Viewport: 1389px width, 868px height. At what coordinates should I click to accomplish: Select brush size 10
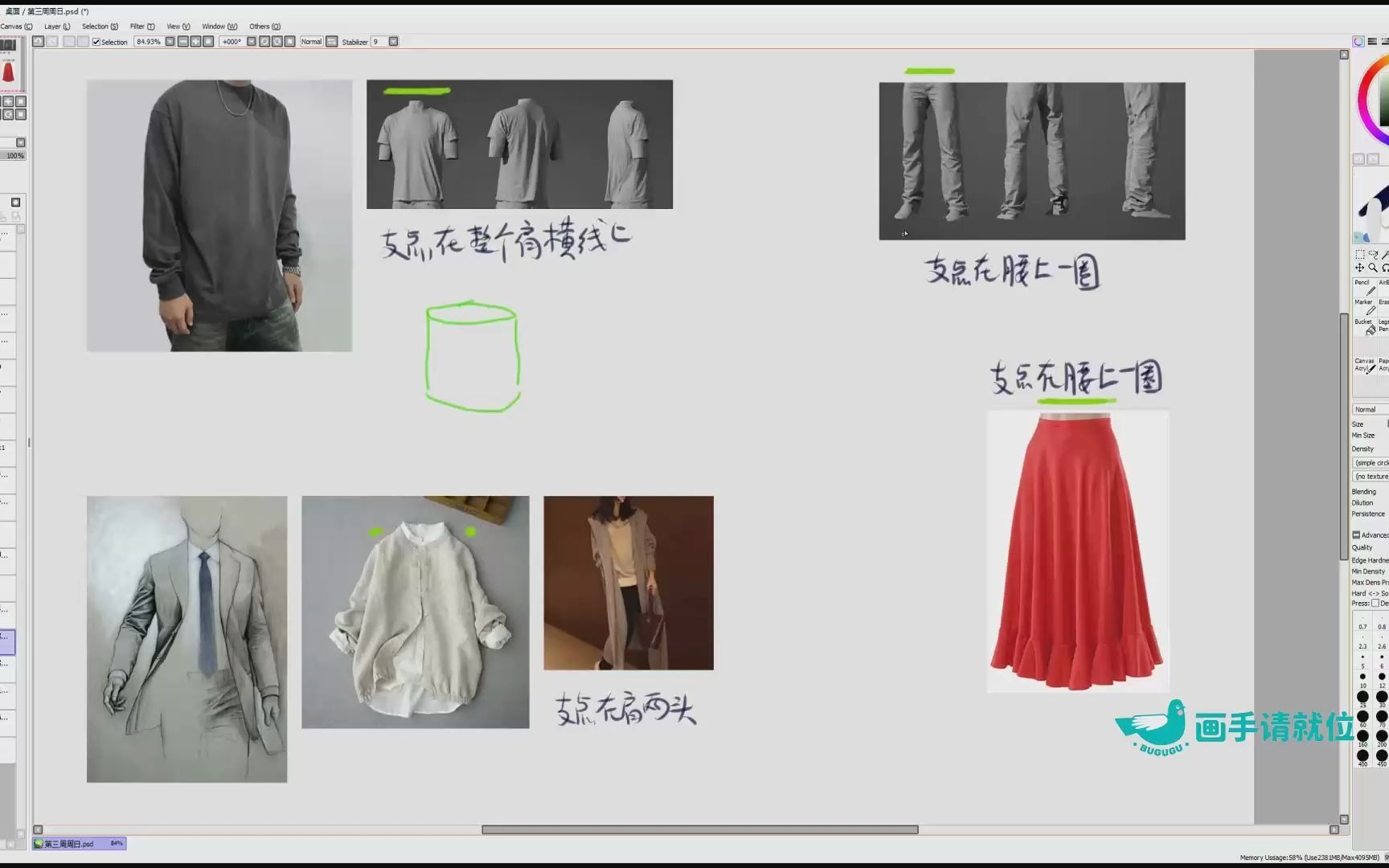[1362, 680]
